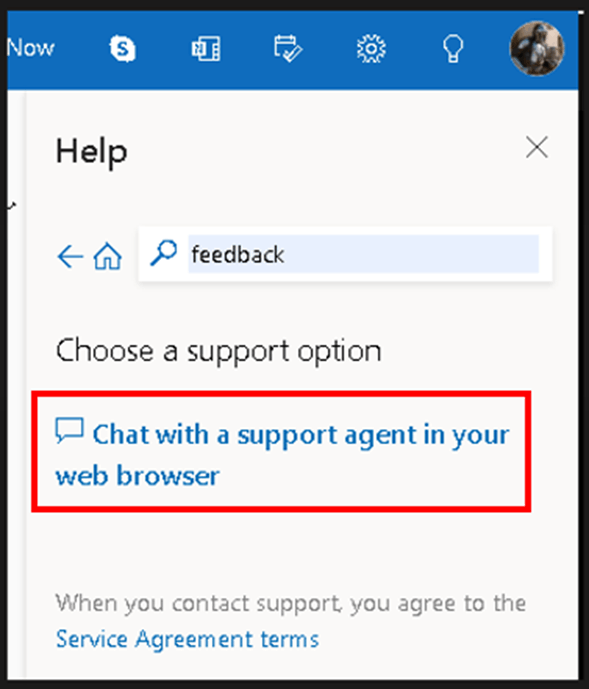Focus the search box containing "feedback"
This screenshot has width=589, height=689.
(364, 254)
